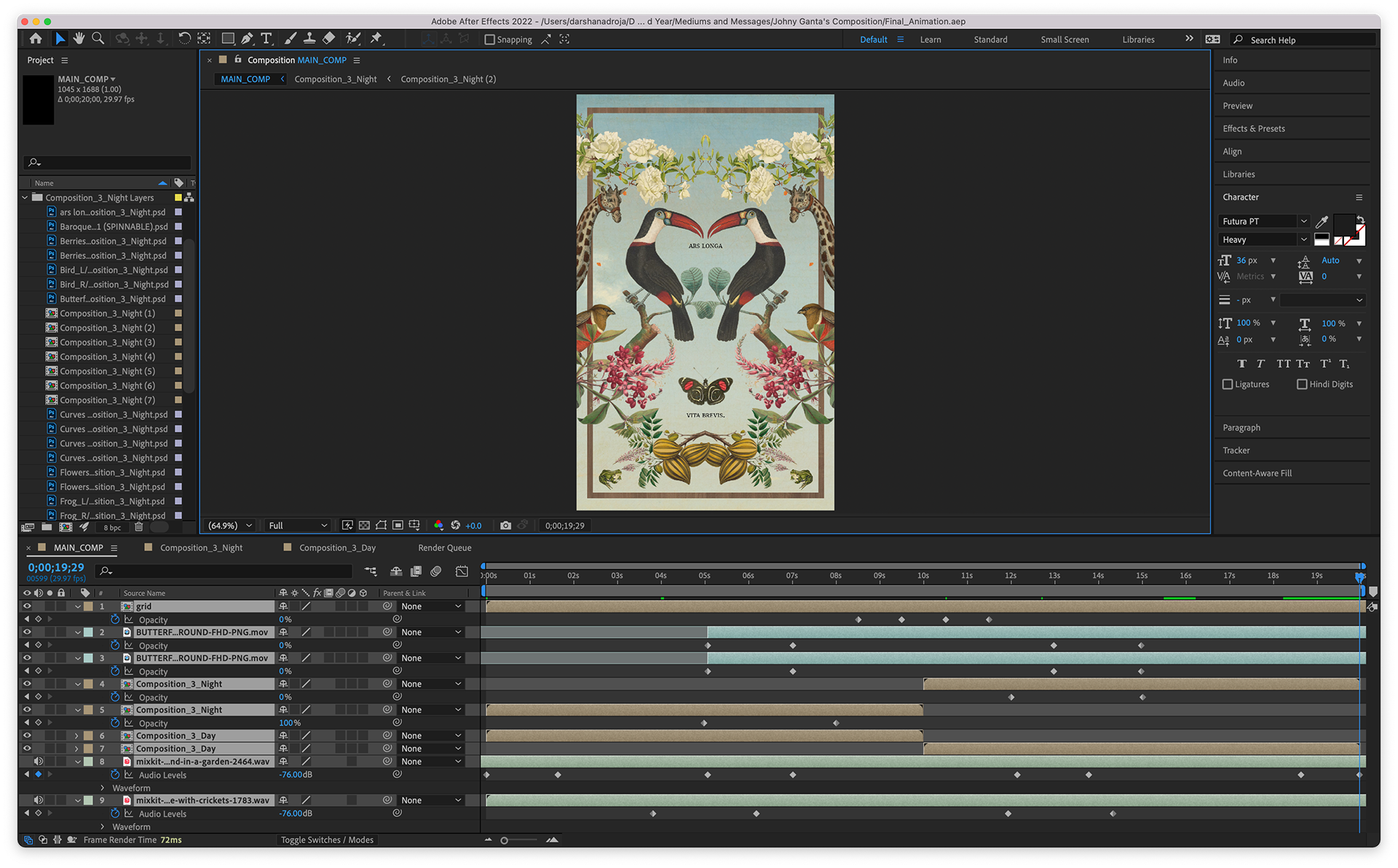
Task: Select the Type tool
Action: pyautogui.click(x=266, y=39)
